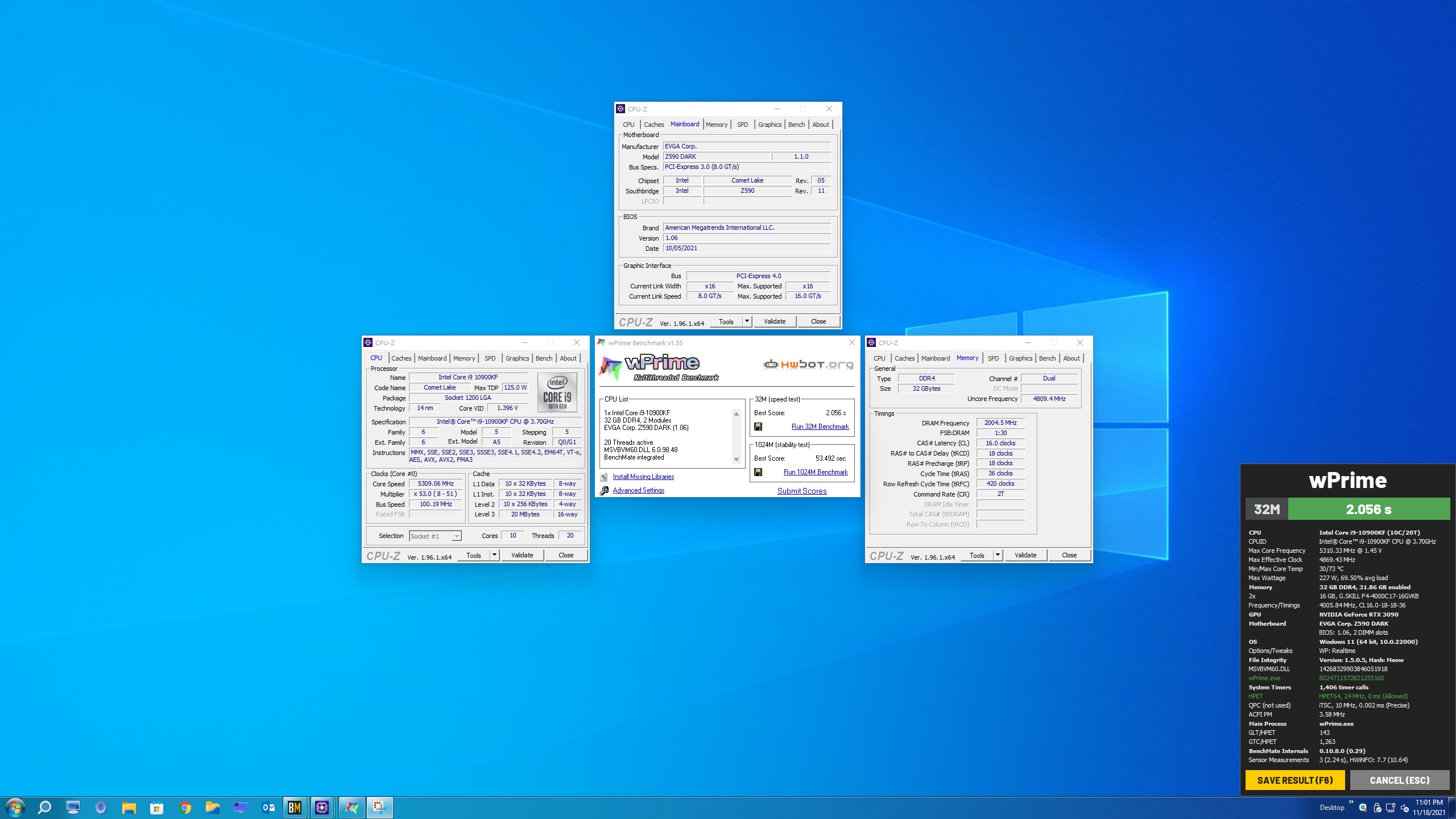Switch to SPD tab in Mainboard window

pyautogui.click(x=742, y=125)
